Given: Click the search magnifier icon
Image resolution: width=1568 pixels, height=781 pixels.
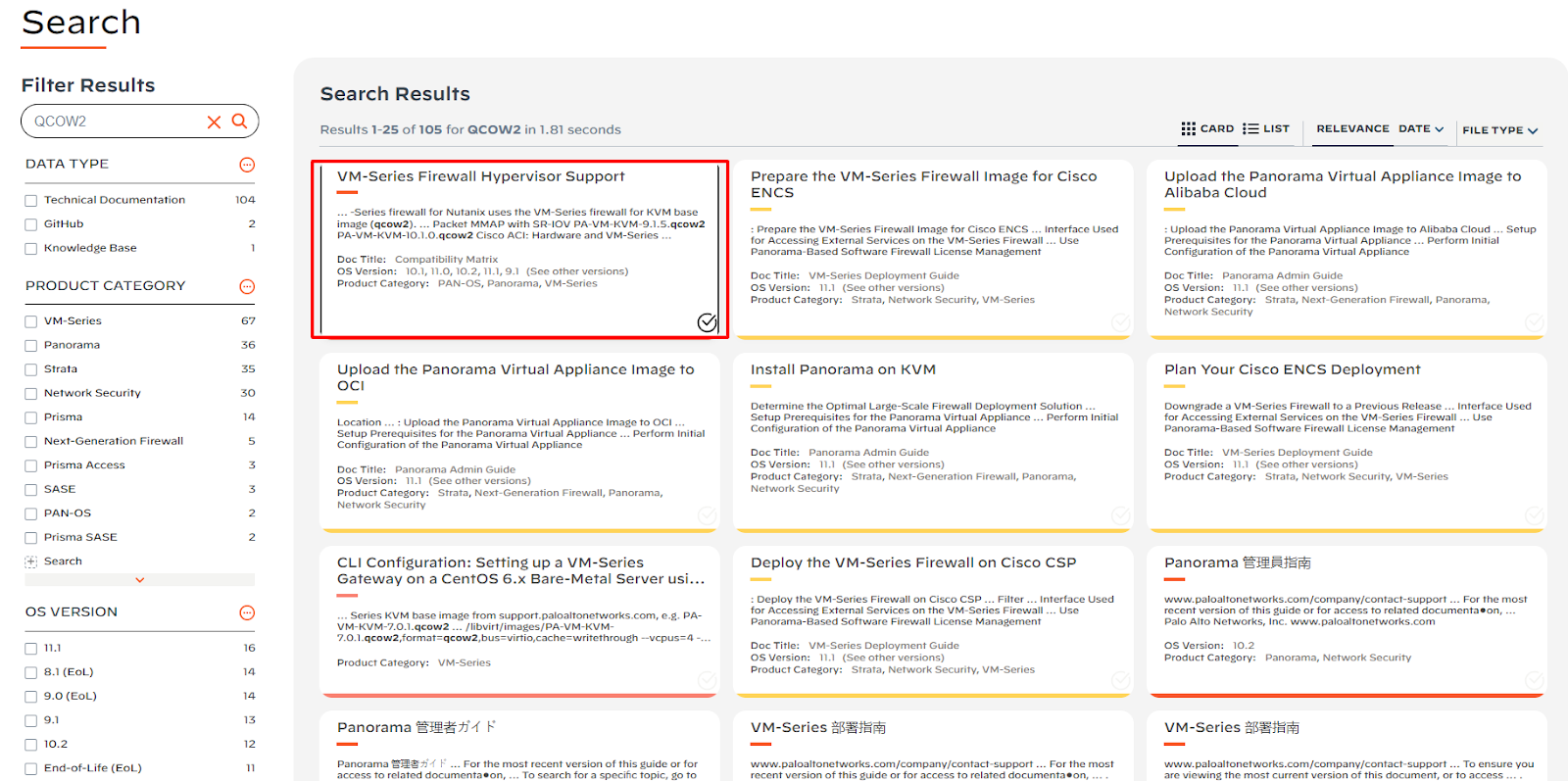Looking at the screenshot, I should 239,122.
